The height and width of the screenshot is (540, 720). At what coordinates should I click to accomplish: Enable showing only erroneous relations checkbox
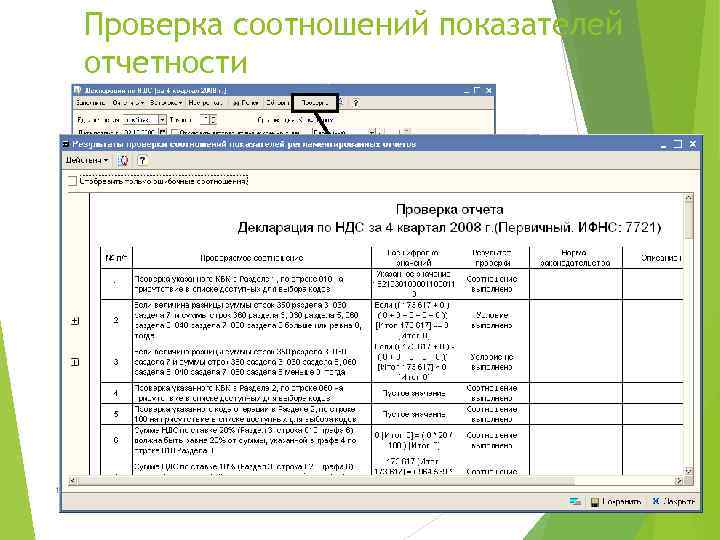point(72,181)
